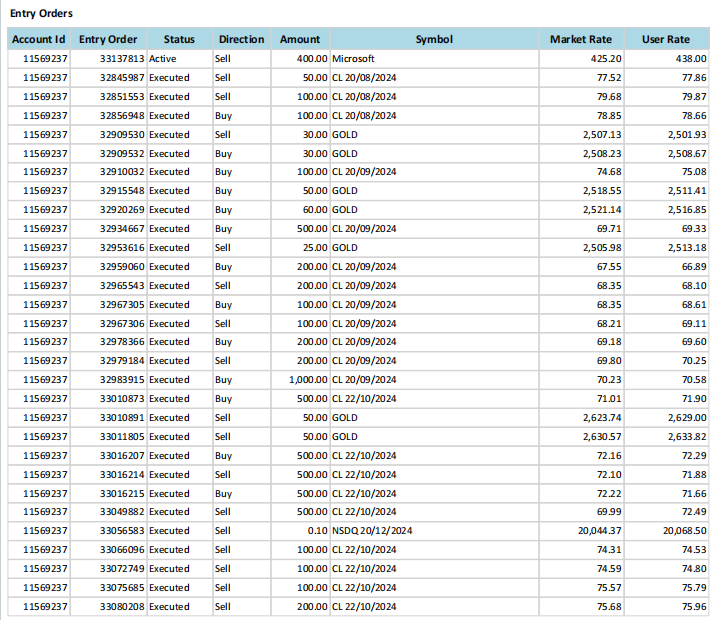Click the Active status cell
Image resolution: width=718 pixels, height=620 pixels.
(x=163, y=59)
